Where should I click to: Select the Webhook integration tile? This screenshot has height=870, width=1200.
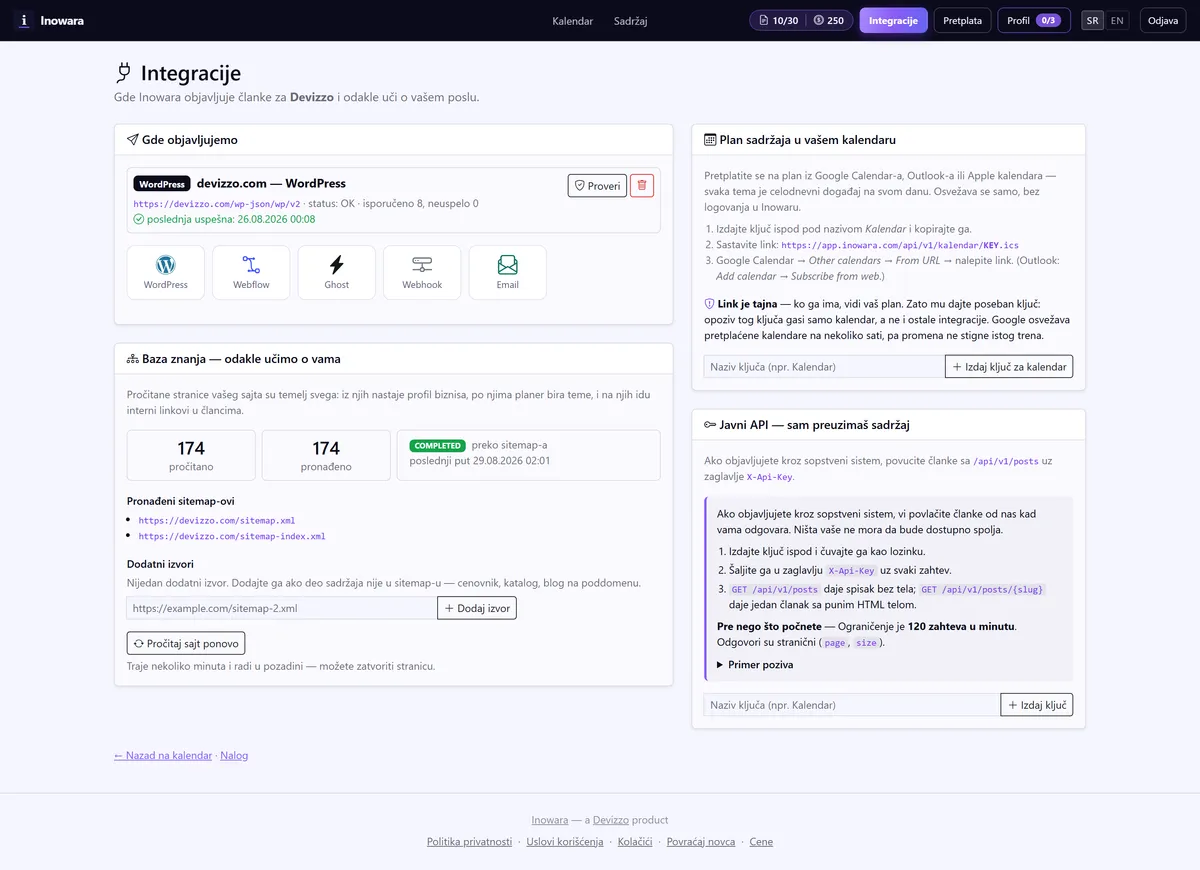(422, 272)
